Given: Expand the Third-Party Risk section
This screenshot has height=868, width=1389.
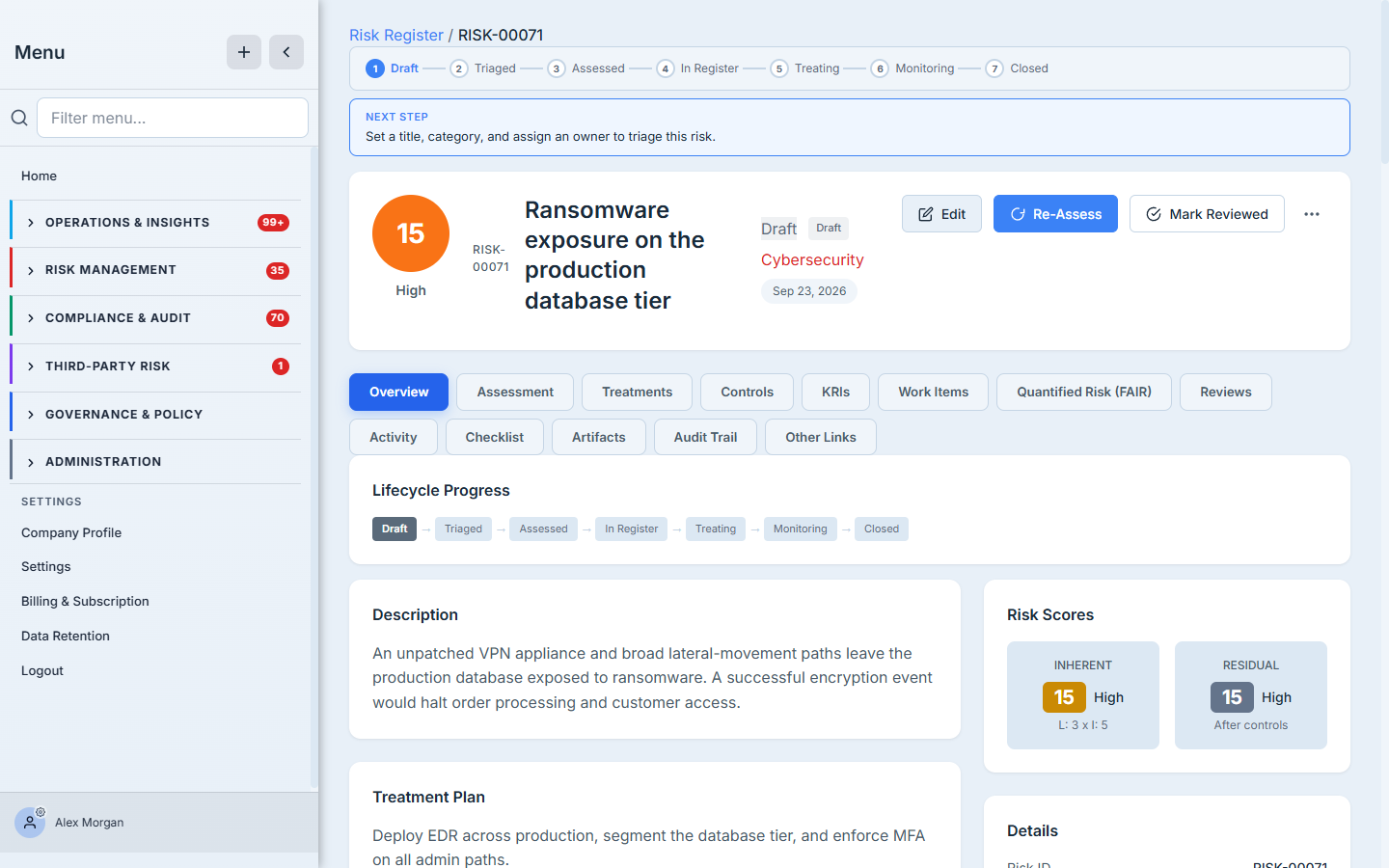Looking at the screenshot, I should click(x=156, y=366).
